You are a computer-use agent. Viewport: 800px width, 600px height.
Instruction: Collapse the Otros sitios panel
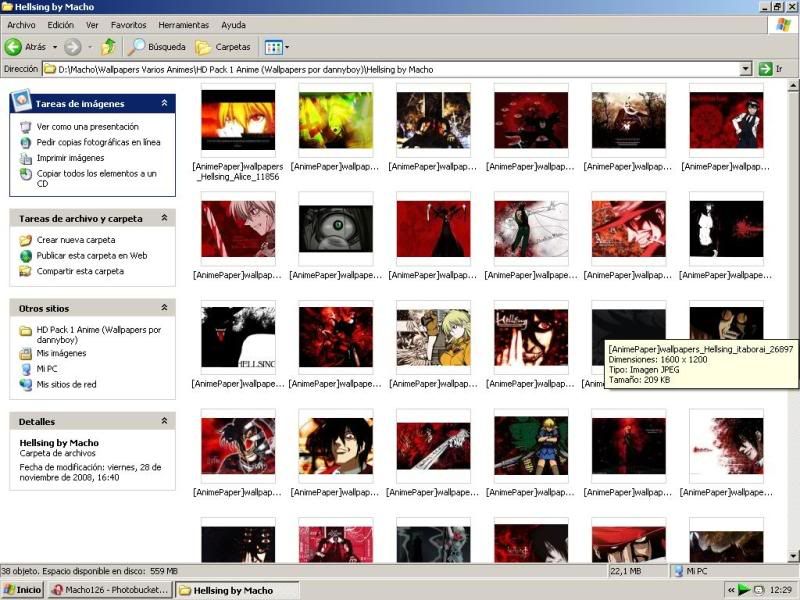pos(164,308)
